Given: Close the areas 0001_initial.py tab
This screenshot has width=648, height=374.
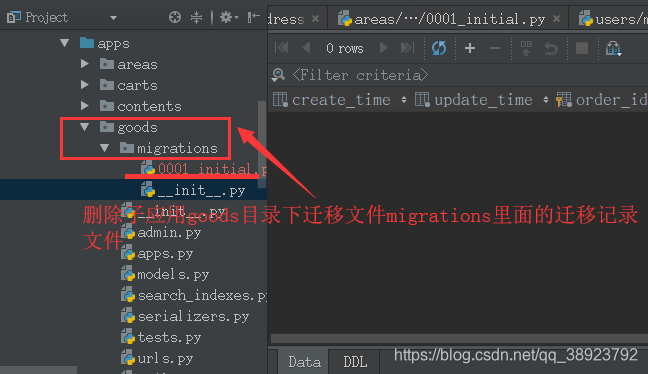Looking at the screenshot, I should (x=557, y=19).
